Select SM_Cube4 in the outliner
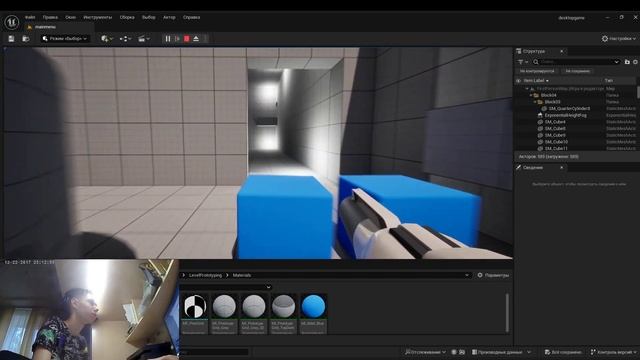640x360 pixels. 555,122
